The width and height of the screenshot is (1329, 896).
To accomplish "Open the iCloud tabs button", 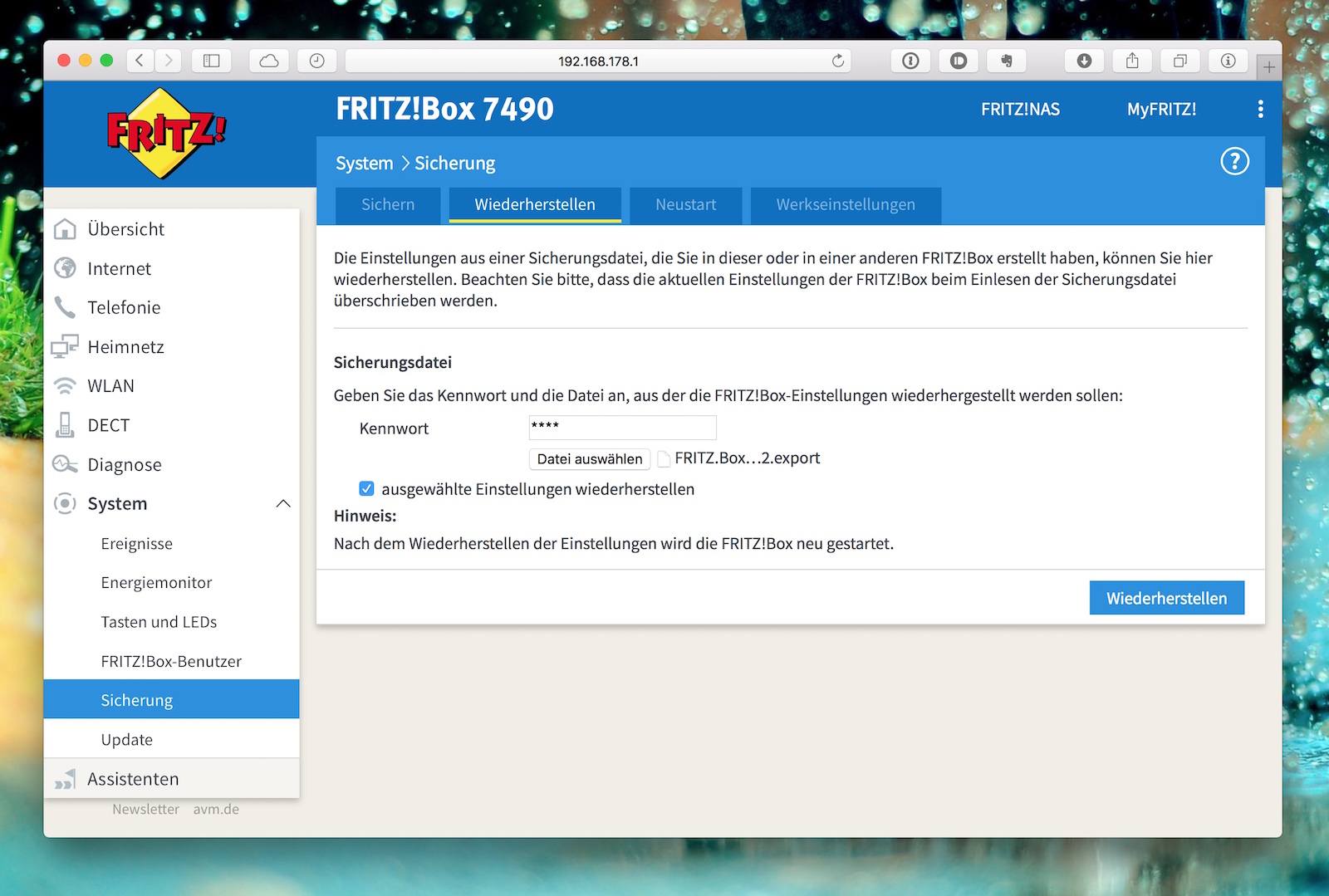I will (269, 61).
